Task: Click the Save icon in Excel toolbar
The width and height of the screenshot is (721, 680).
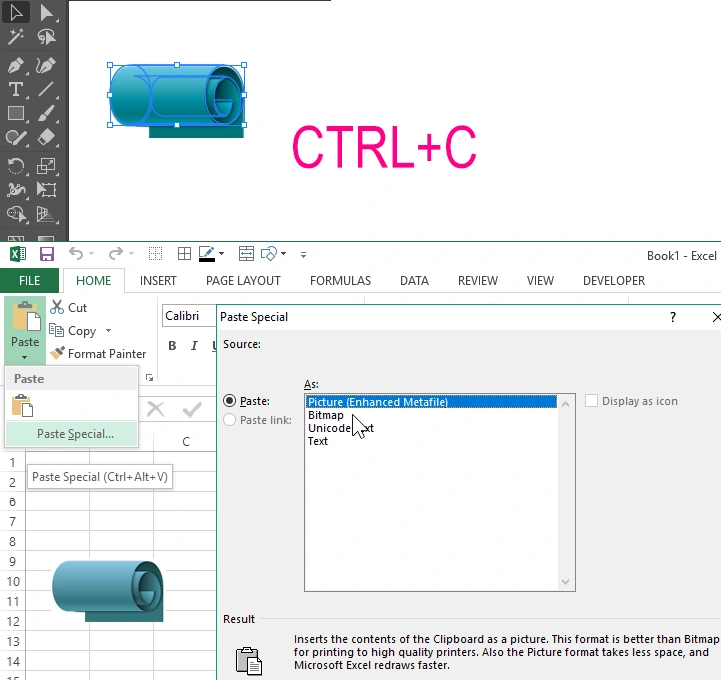Action: click(46, 254)
